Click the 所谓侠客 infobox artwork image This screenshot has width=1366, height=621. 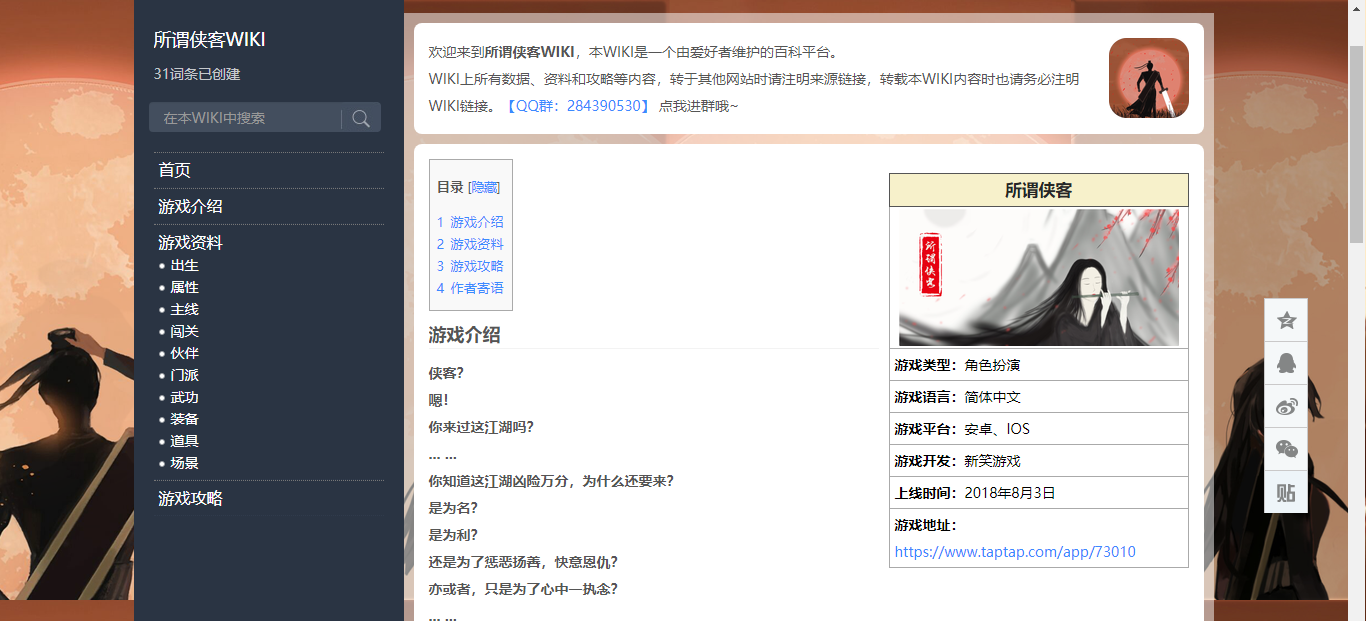tap(1038, 277)
